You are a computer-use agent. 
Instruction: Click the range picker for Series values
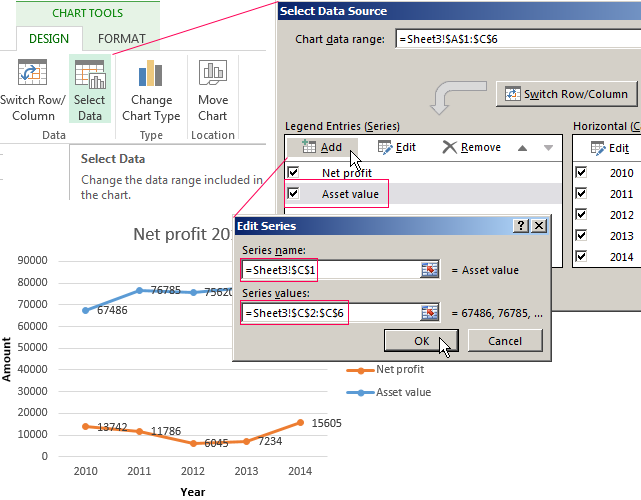[x=430, y=312]
